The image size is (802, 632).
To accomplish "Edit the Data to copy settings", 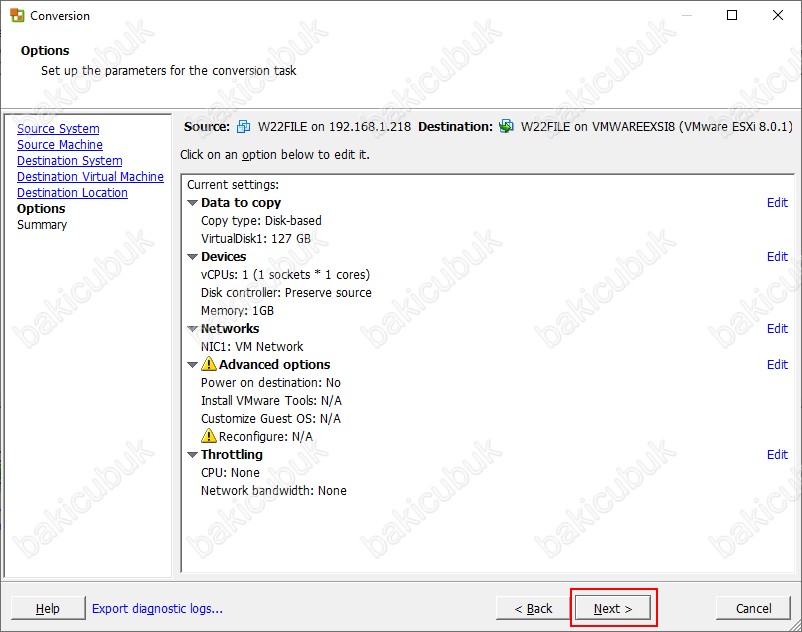I will [777, 202].
